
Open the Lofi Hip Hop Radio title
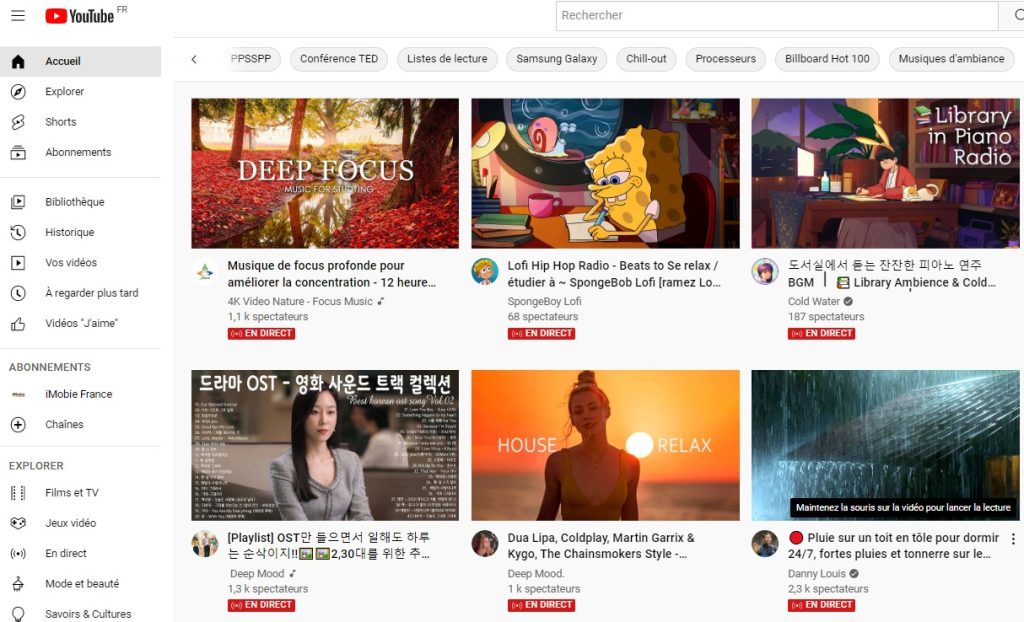pyautogui.click(x=614, y=274)
